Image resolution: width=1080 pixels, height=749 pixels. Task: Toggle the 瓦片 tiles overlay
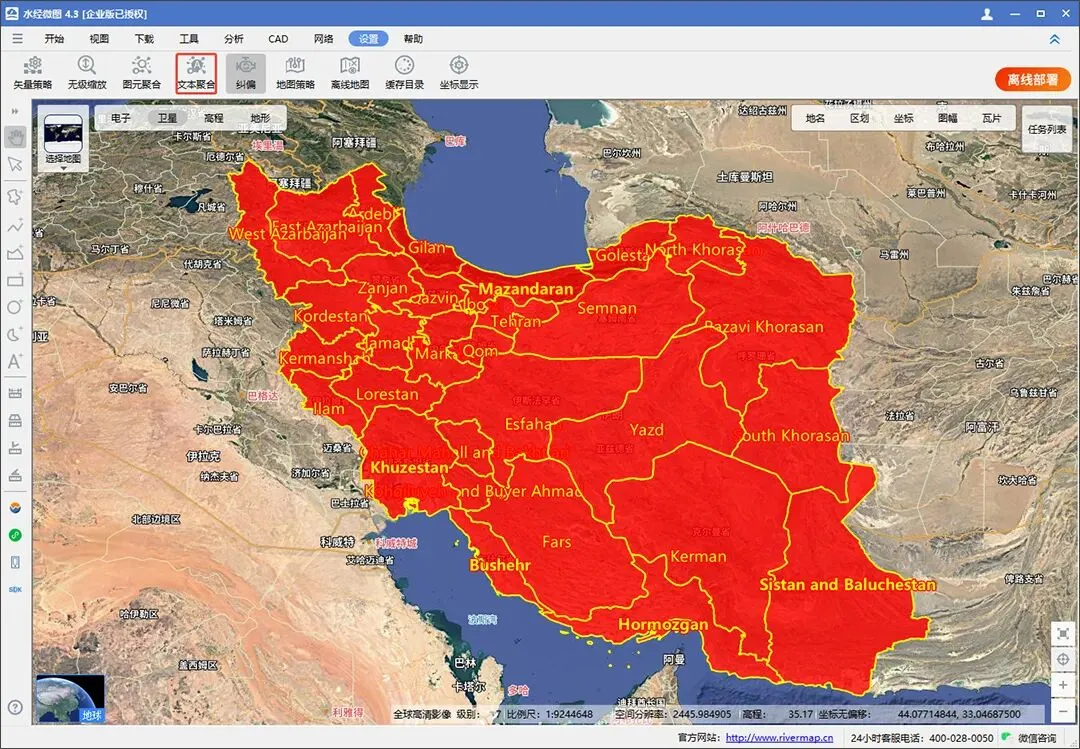(991, 118)
